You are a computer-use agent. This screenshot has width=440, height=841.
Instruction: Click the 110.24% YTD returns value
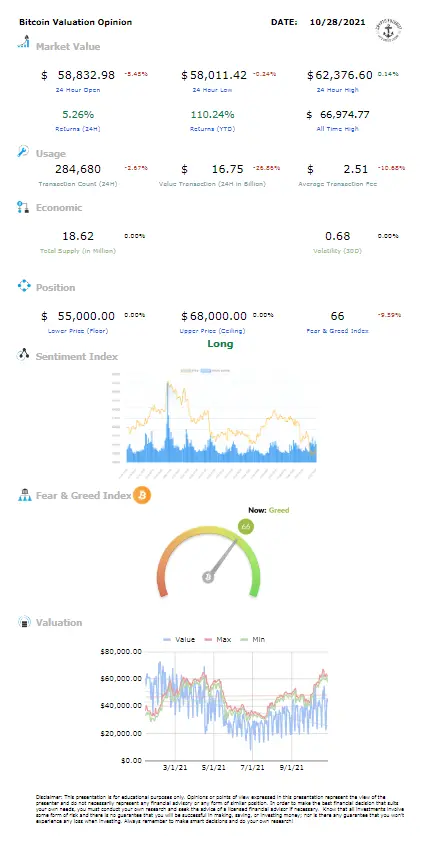click(x=213, y=115)
